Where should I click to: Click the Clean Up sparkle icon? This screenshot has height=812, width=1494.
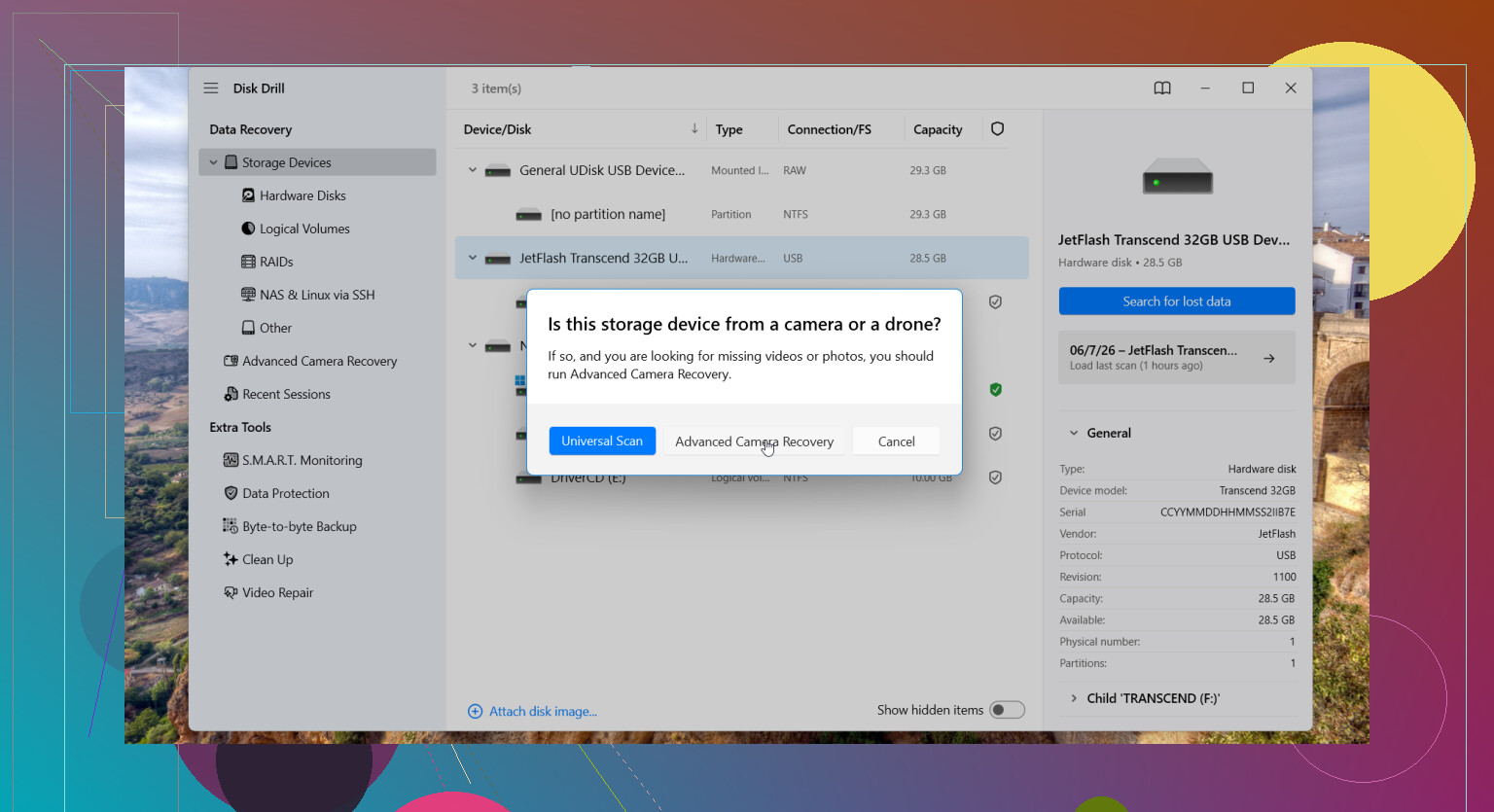pyautogui.click(x=231, y=559)
